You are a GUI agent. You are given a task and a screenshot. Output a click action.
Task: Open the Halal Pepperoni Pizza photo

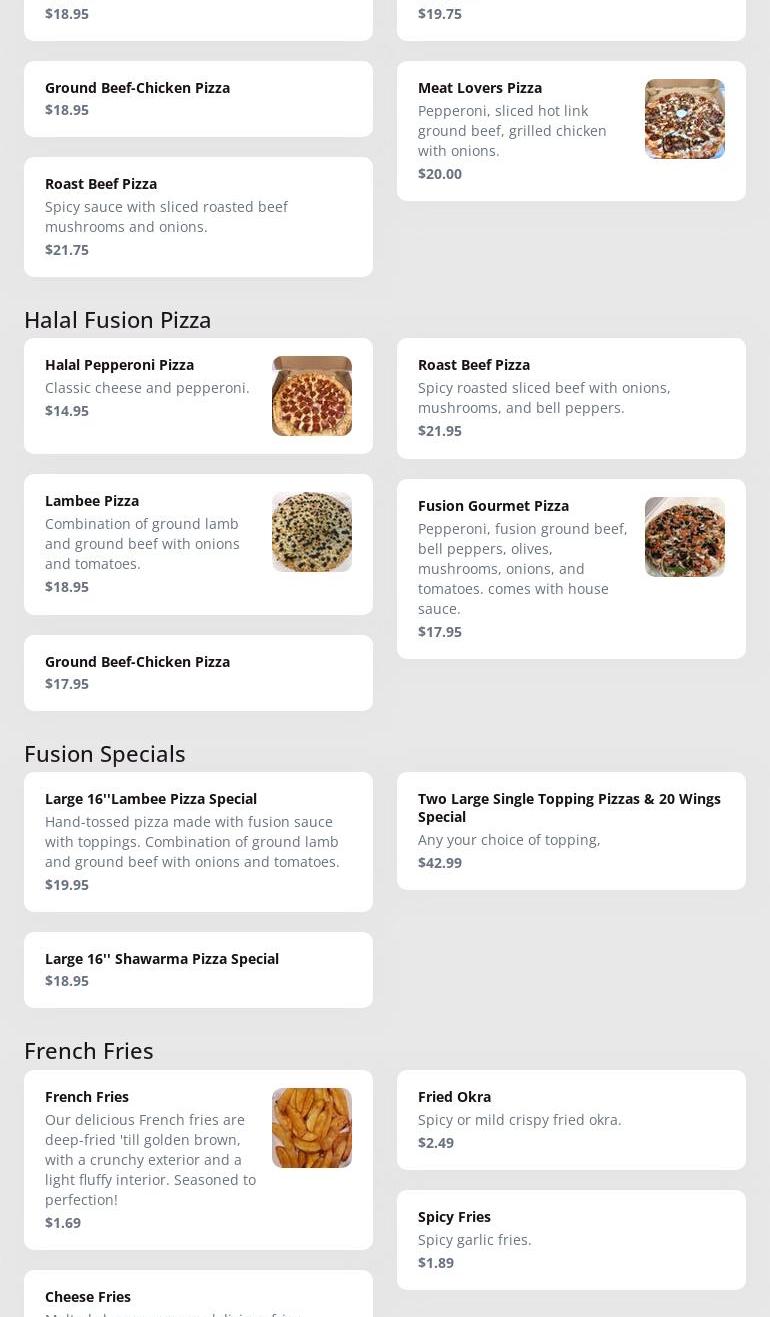[311, 396]
